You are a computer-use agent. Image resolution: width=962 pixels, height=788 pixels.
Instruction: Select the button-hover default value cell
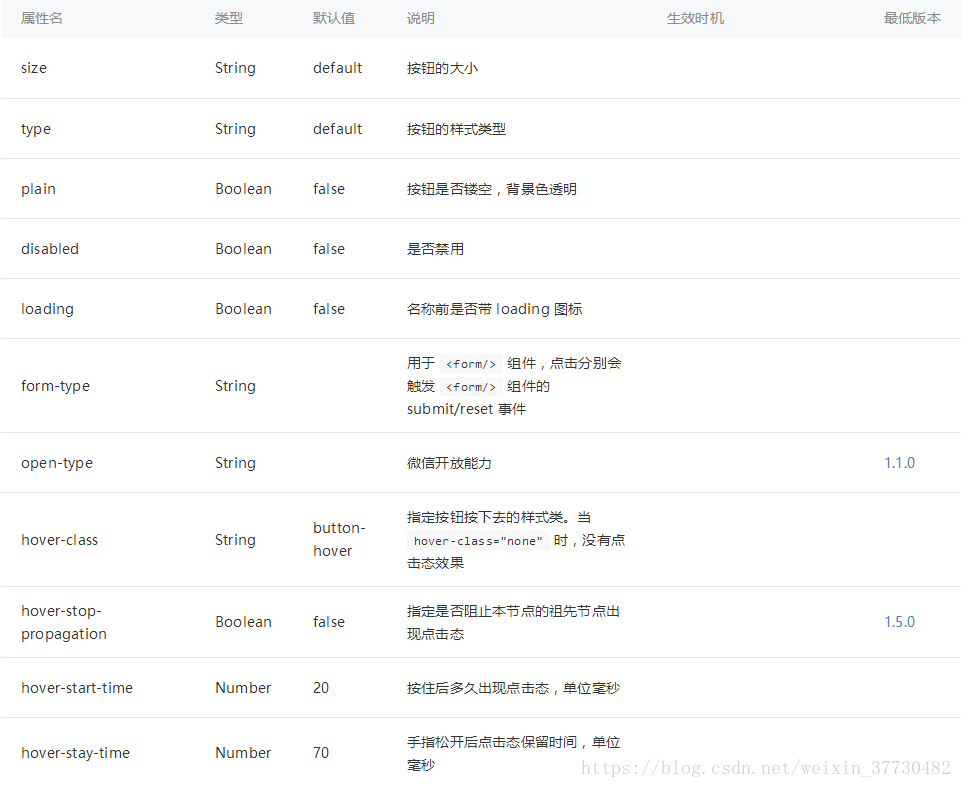[339, 539]
